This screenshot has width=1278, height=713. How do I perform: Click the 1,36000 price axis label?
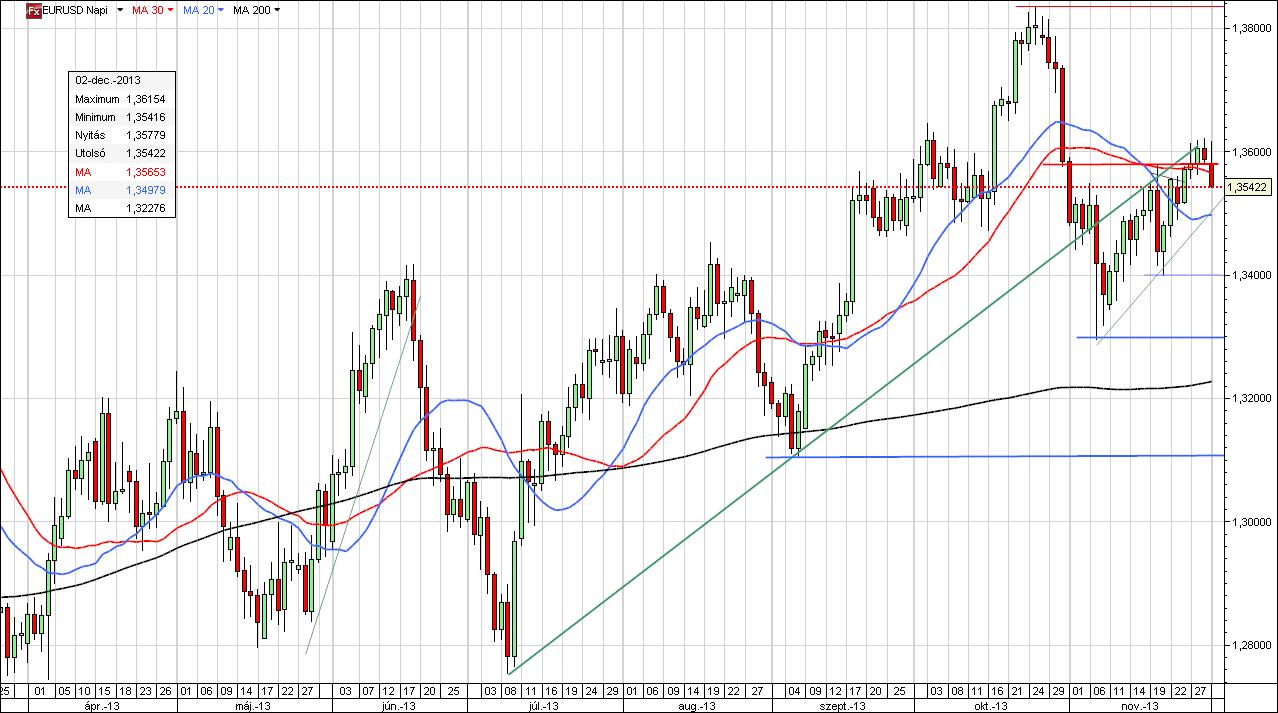click(x=1252, y=152)
